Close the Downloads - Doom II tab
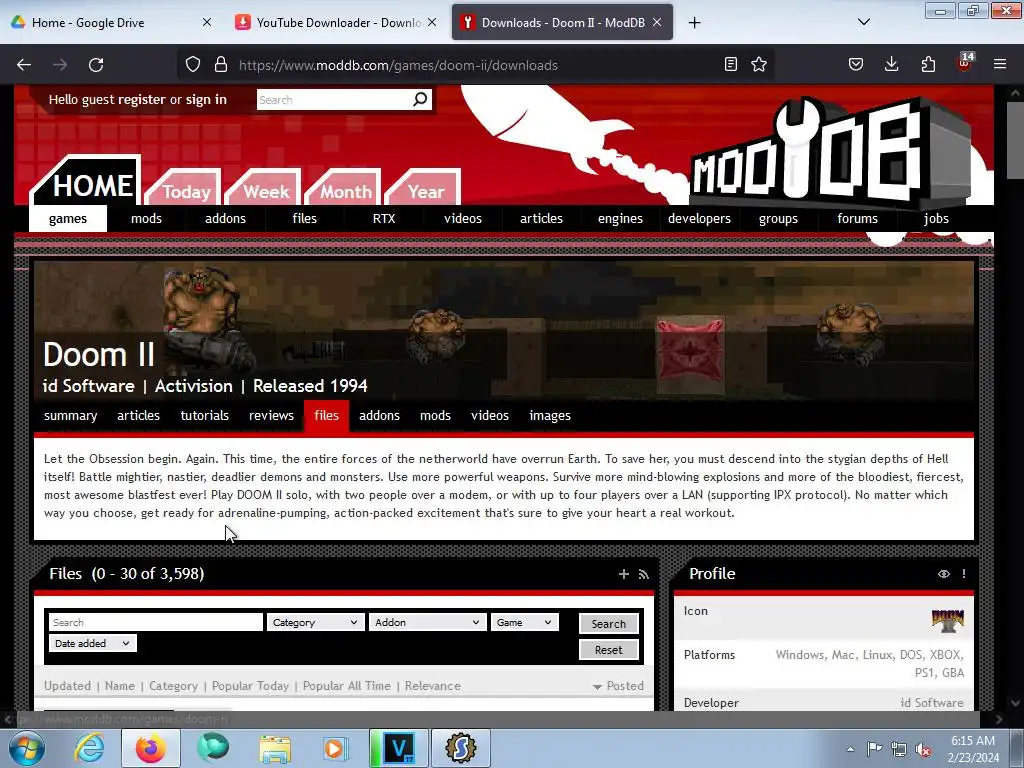1024x768 pixels. 657,22
